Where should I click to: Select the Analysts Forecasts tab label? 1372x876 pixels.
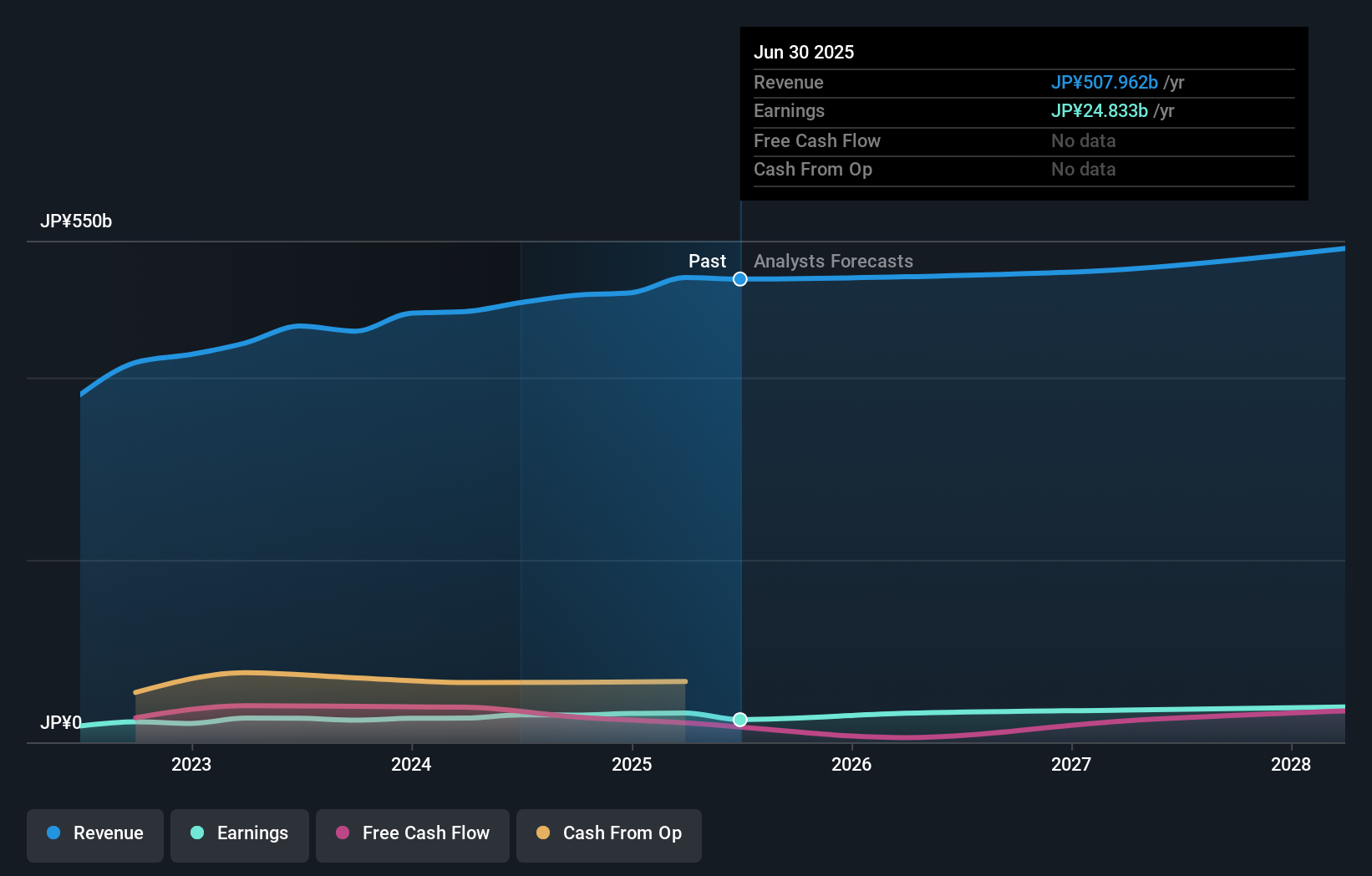[x=833, y=262]
